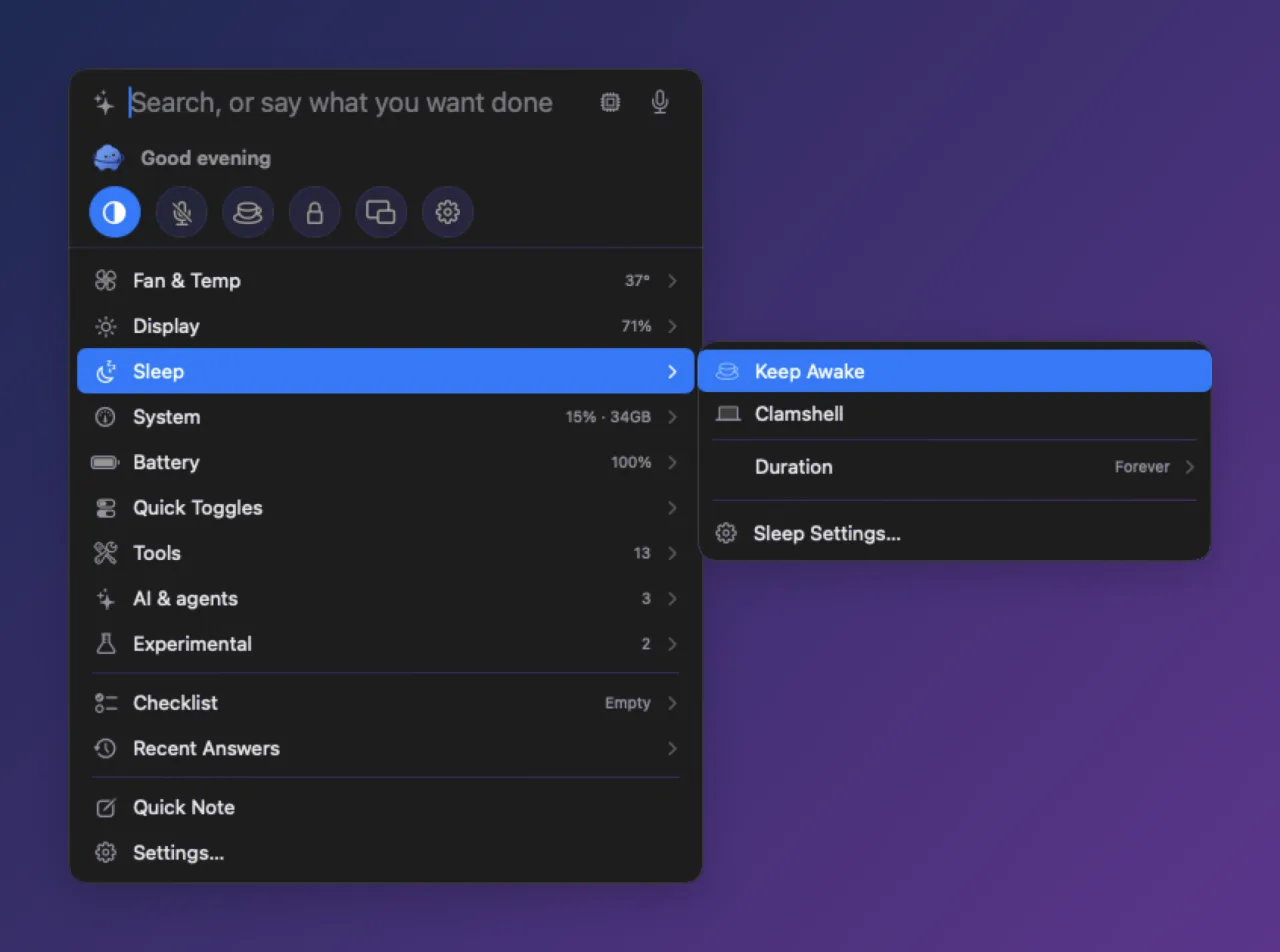
Task: Open the Display menu item
Action: 386,326
